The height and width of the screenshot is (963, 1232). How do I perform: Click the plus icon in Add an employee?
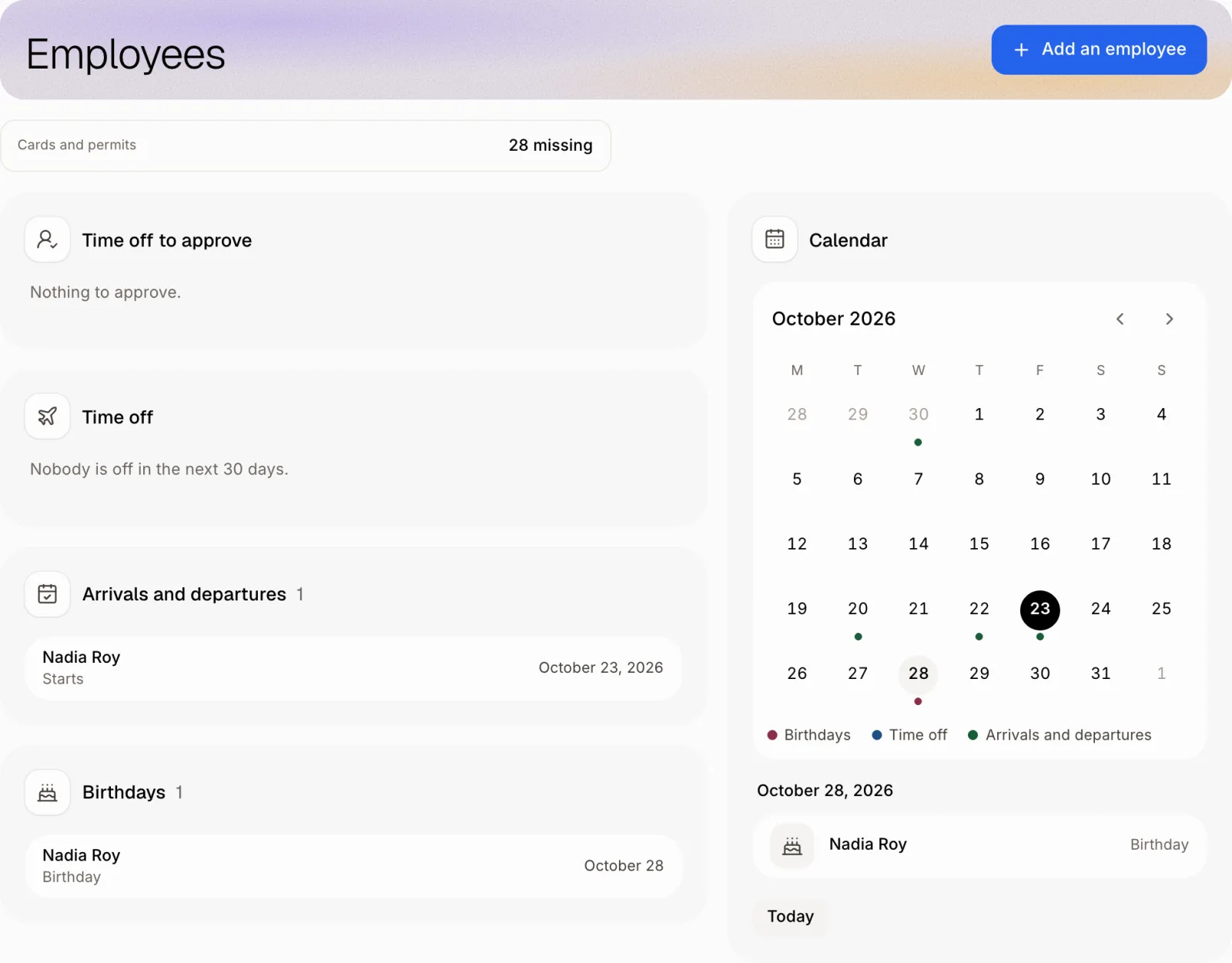click(1021, 50)
